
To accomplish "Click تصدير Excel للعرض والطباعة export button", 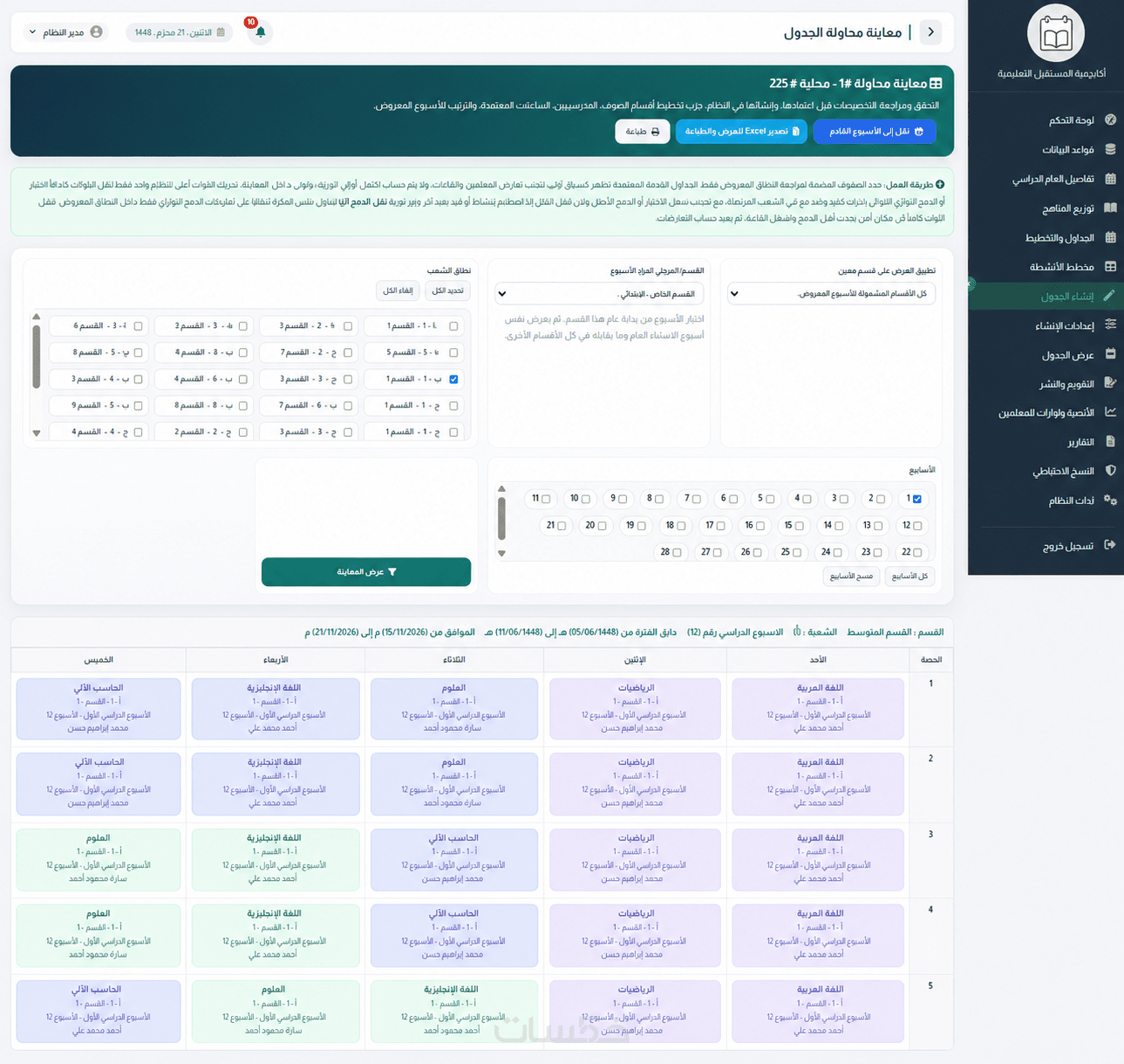I will [742, 131].
